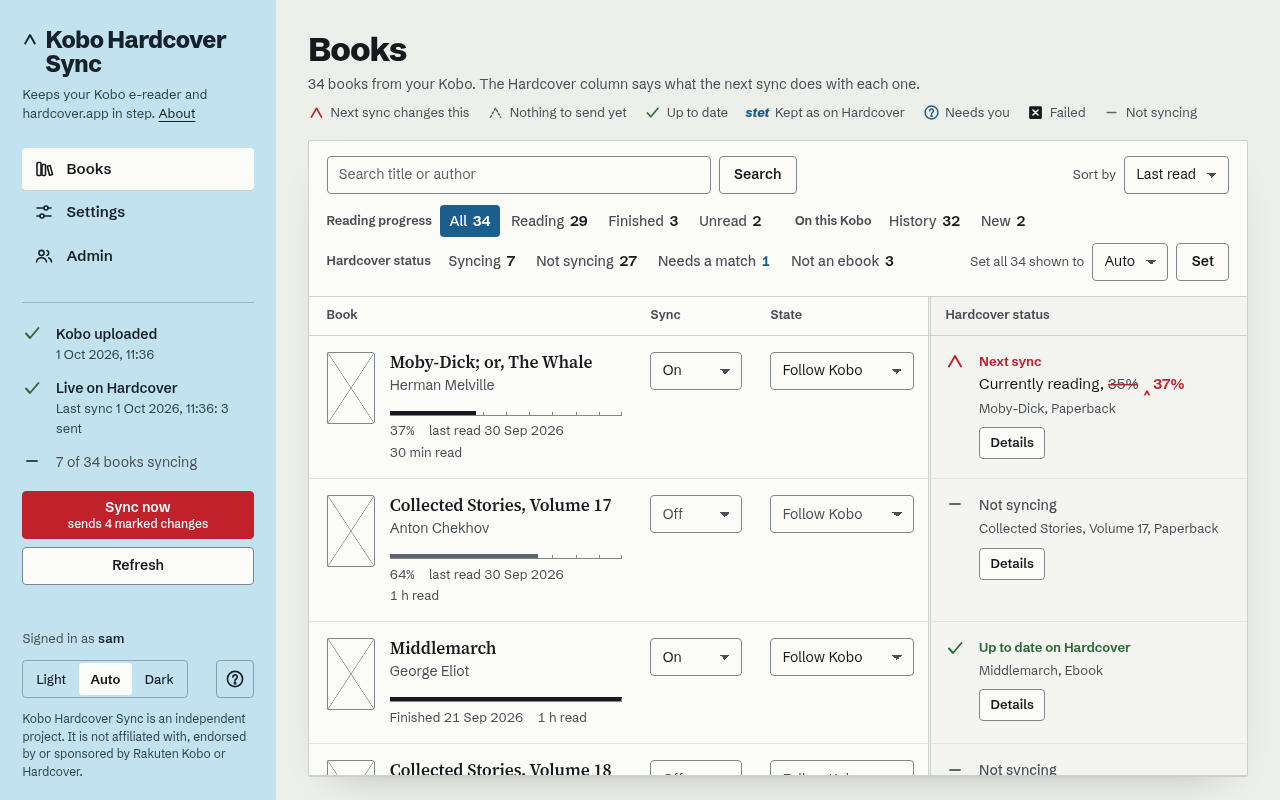Click the stet Kept as on Hardcover mark

[757, 112]
